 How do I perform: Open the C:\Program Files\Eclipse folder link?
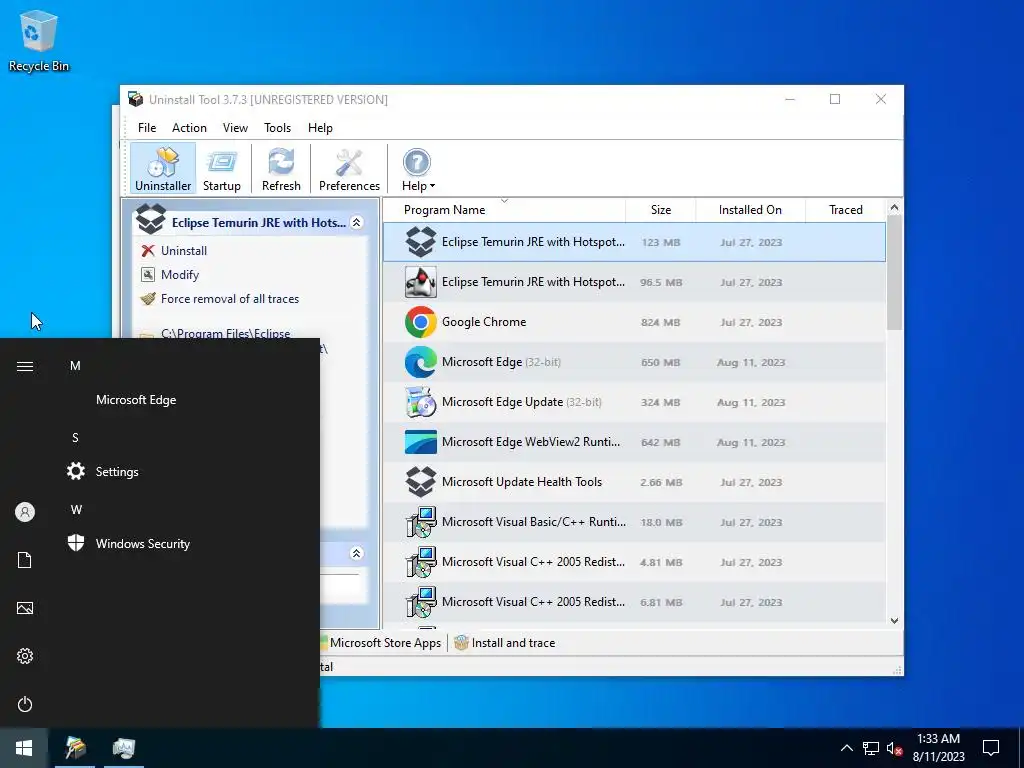[225, 333]
